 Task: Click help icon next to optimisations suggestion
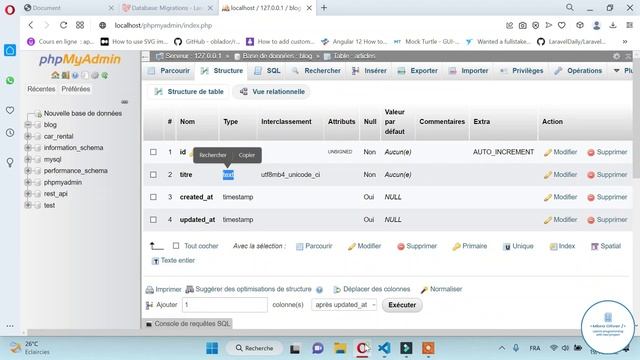coord(319,290)
